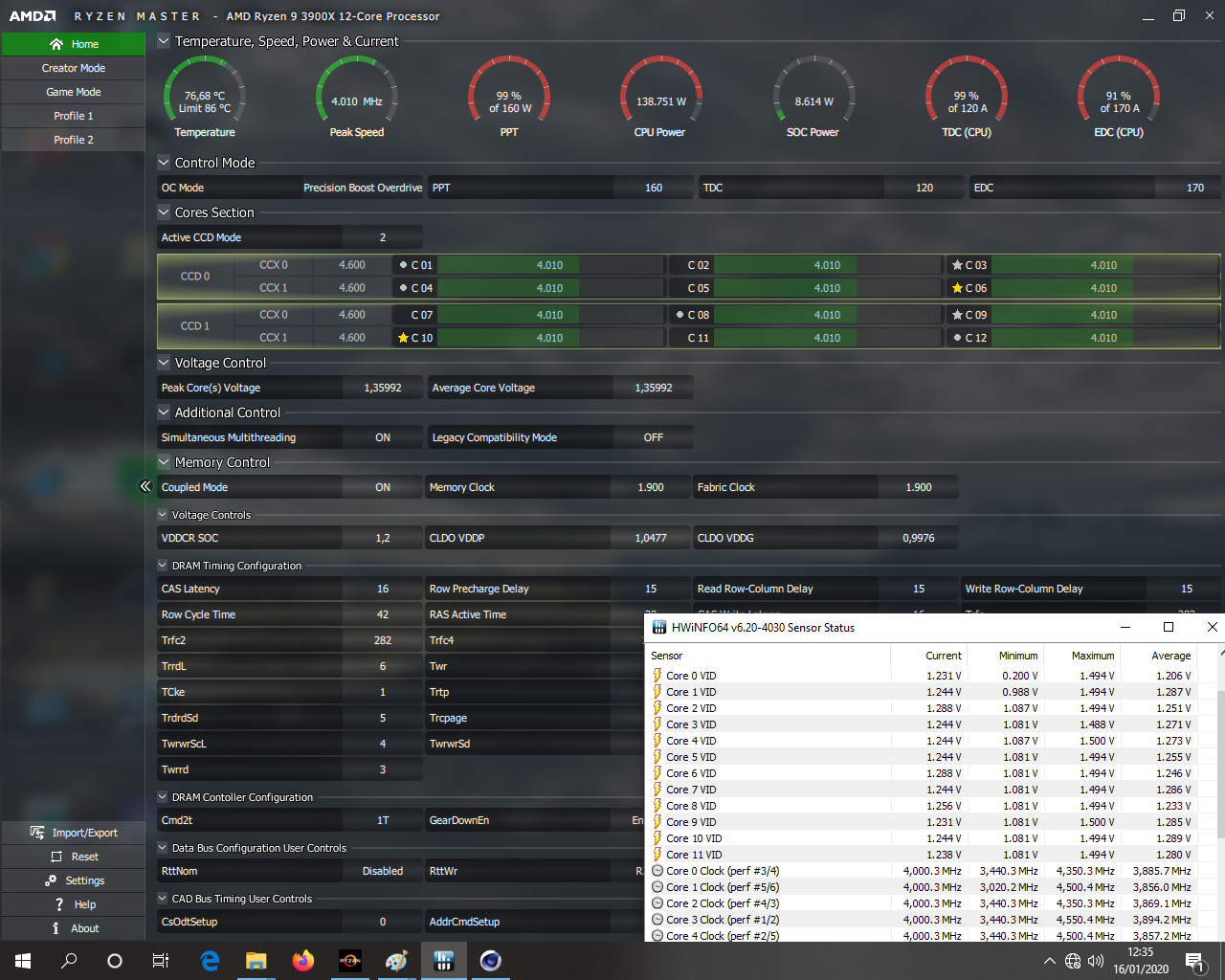Click the OC Mode Precision Boost Overdrive value
Image resolution: width=1225 pixels, height=980 pixels.
[363, 188]
